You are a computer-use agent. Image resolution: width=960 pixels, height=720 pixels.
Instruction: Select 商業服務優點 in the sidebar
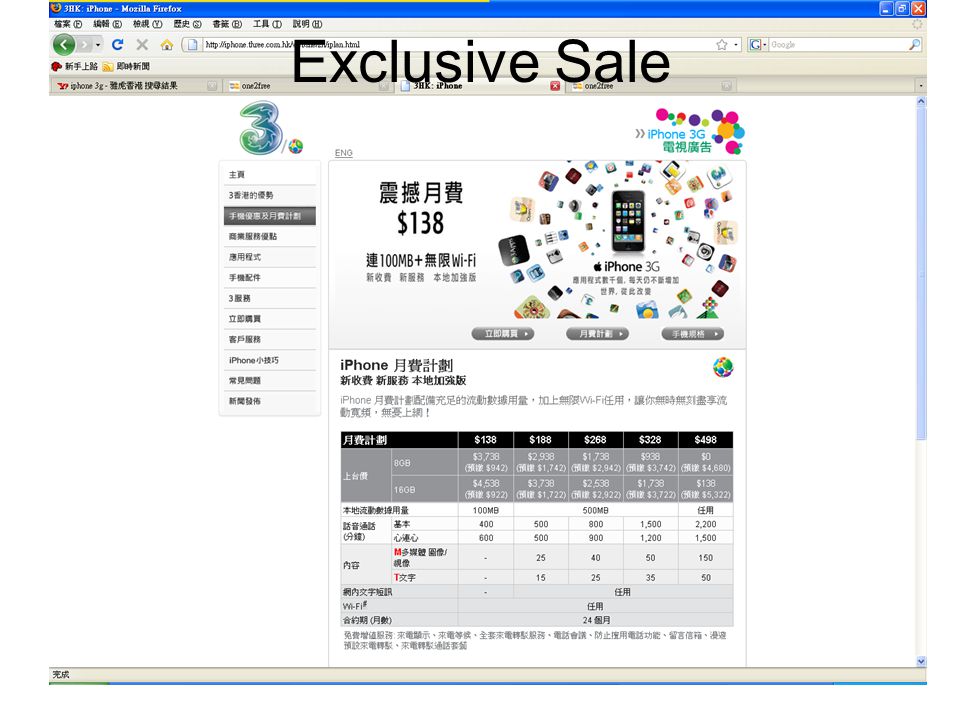[269, 236]
